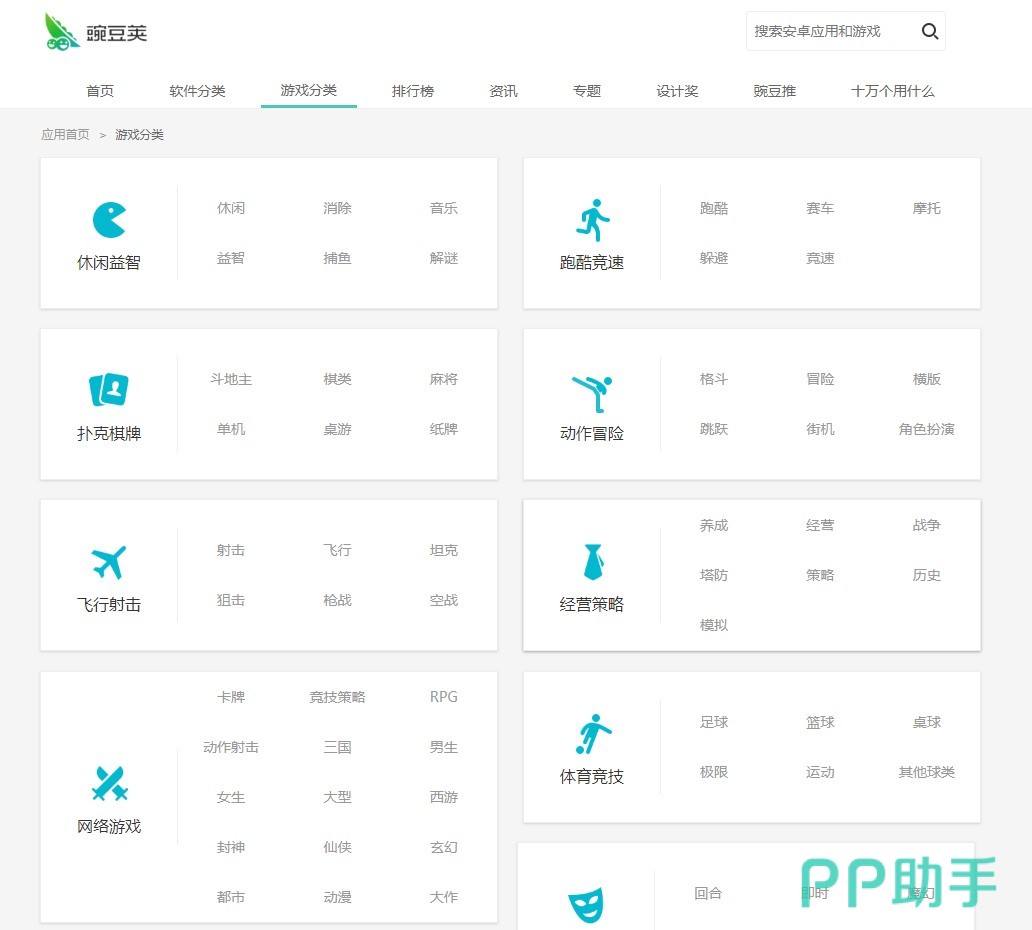Open the 斗地主 subcategory link

[231, 379]
